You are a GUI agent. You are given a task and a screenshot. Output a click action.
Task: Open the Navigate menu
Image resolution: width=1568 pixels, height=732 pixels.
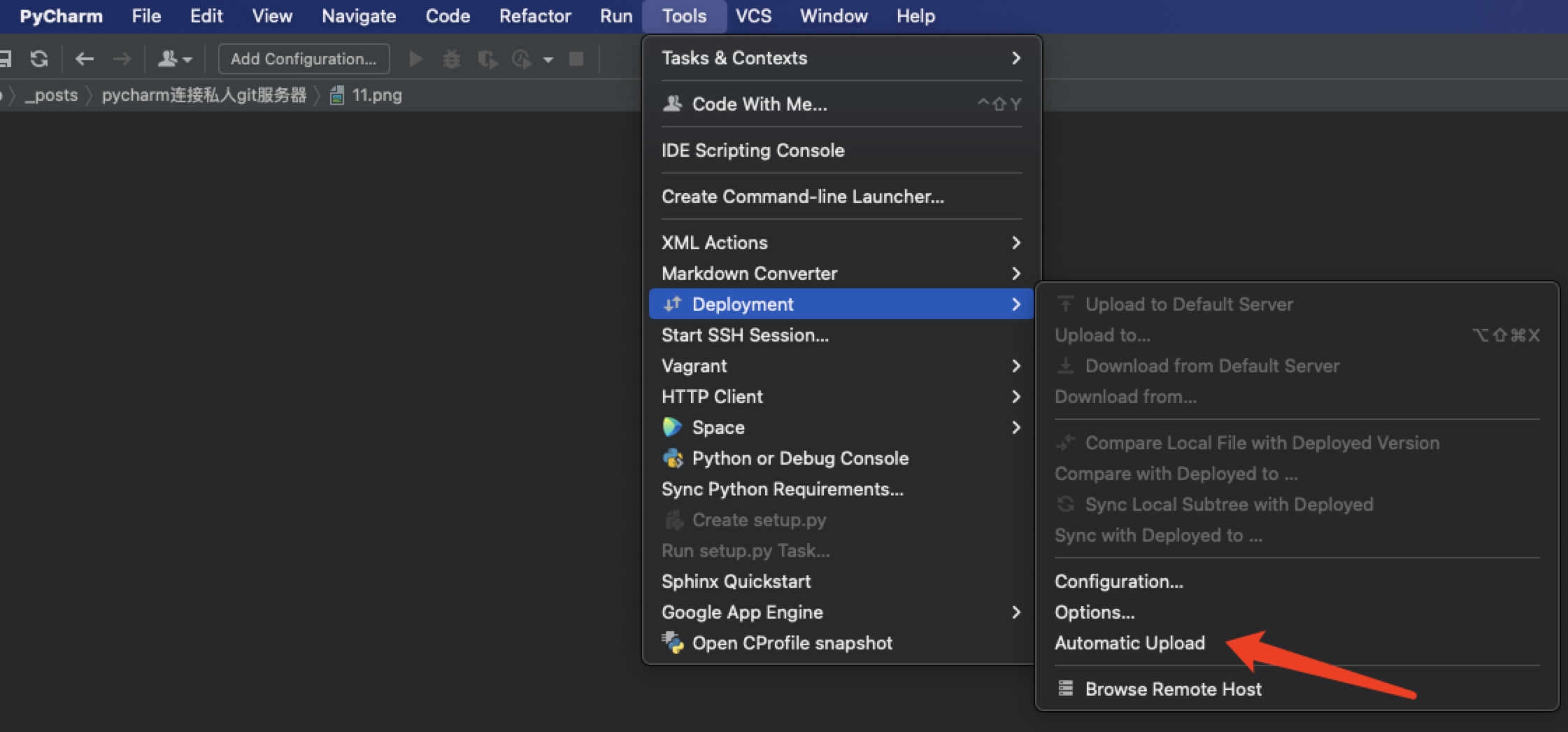click(359, 16)
